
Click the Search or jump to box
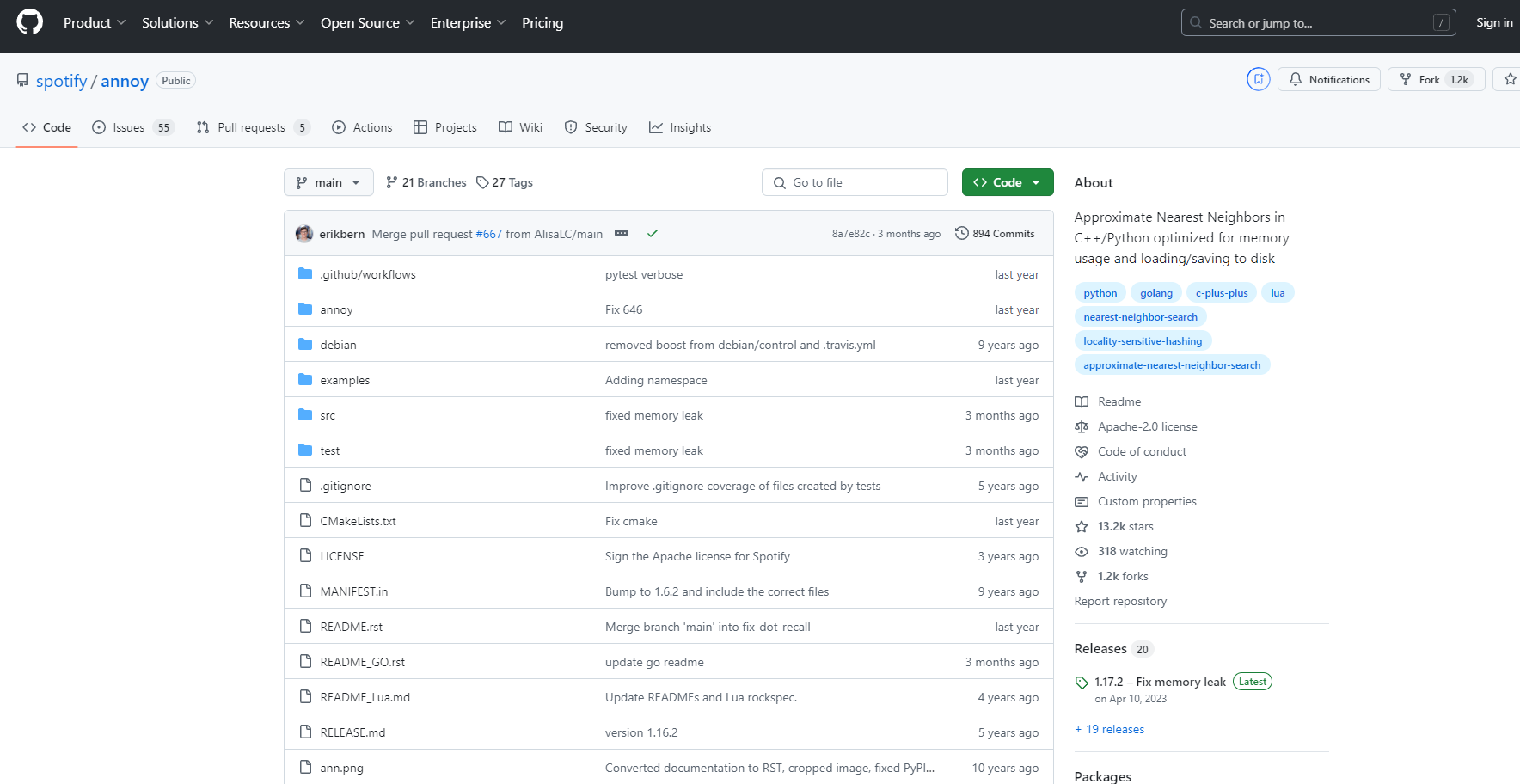[1318, 22]
